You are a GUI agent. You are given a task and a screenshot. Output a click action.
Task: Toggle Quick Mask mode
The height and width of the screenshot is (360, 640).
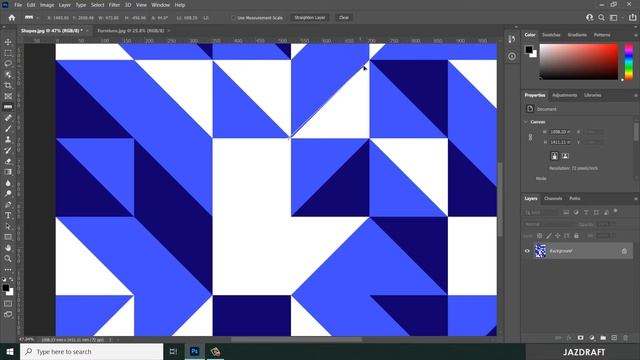(8, 304)
